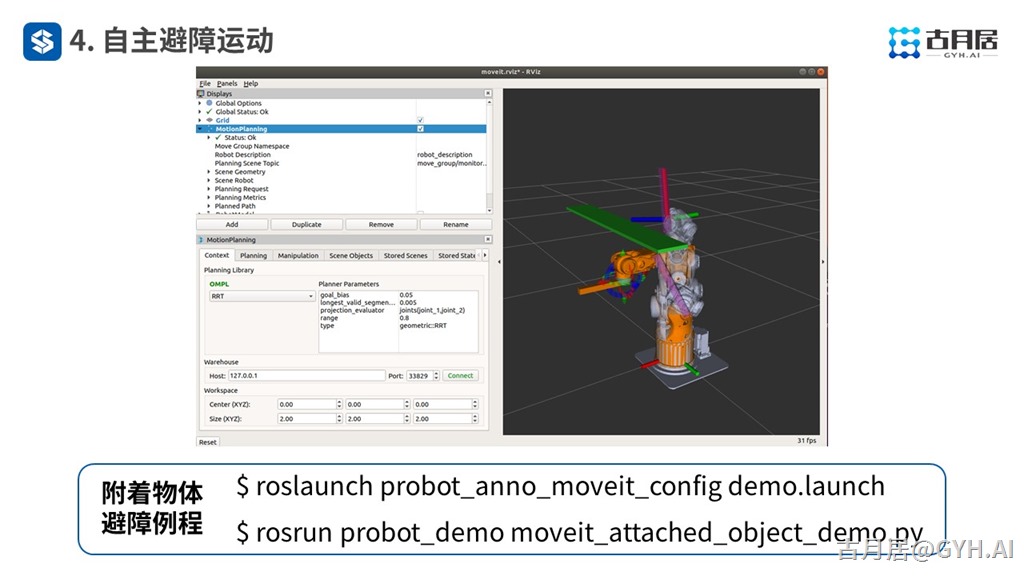Click the MotionPlanning panel header icon
This screenshot has height=576, width=1024.
click(201, 240)
